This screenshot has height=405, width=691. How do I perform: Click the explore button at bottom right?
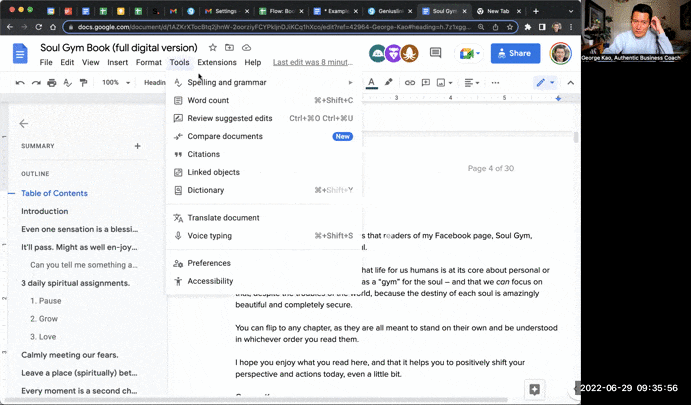click(535, 390)
